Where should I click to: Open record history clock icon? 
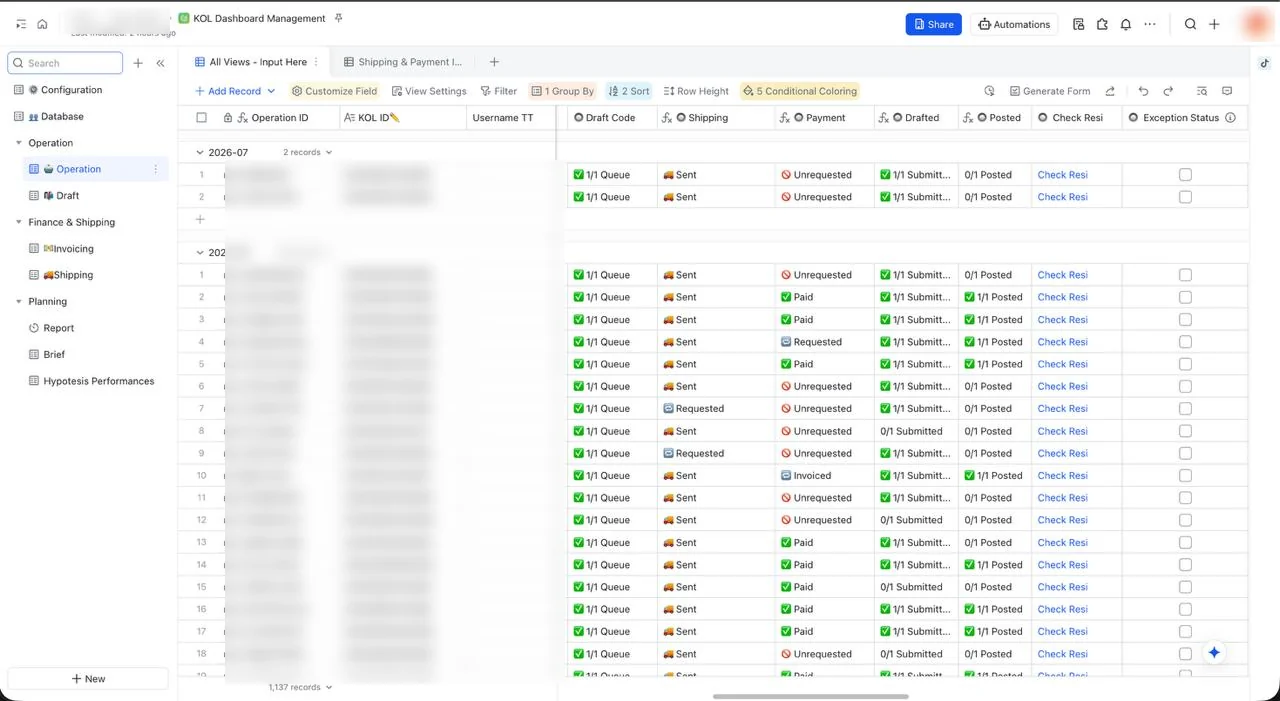click(989, 91)
